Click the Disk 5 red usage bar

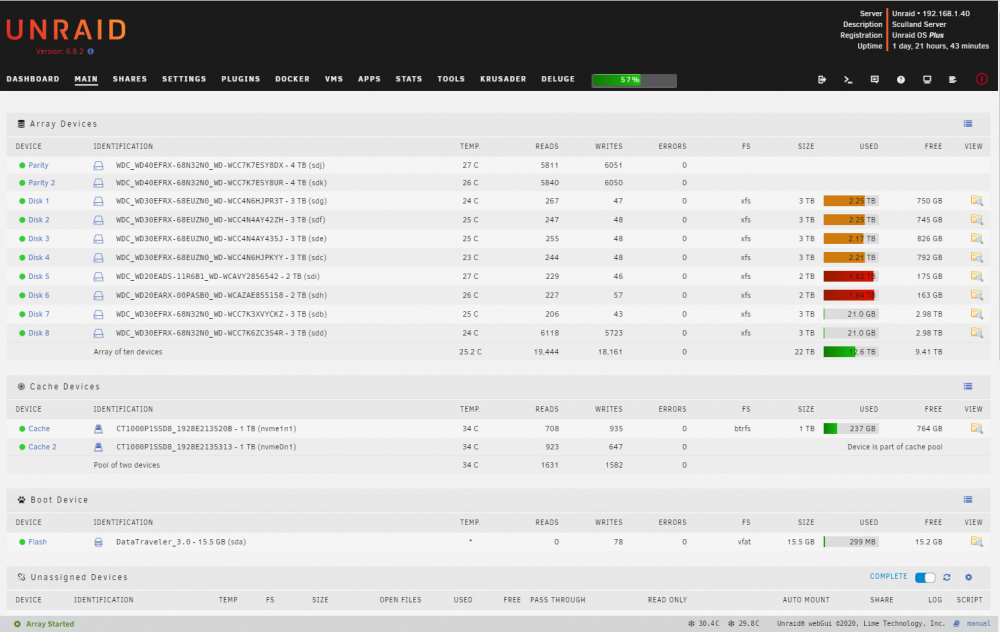tap(851, 276)
